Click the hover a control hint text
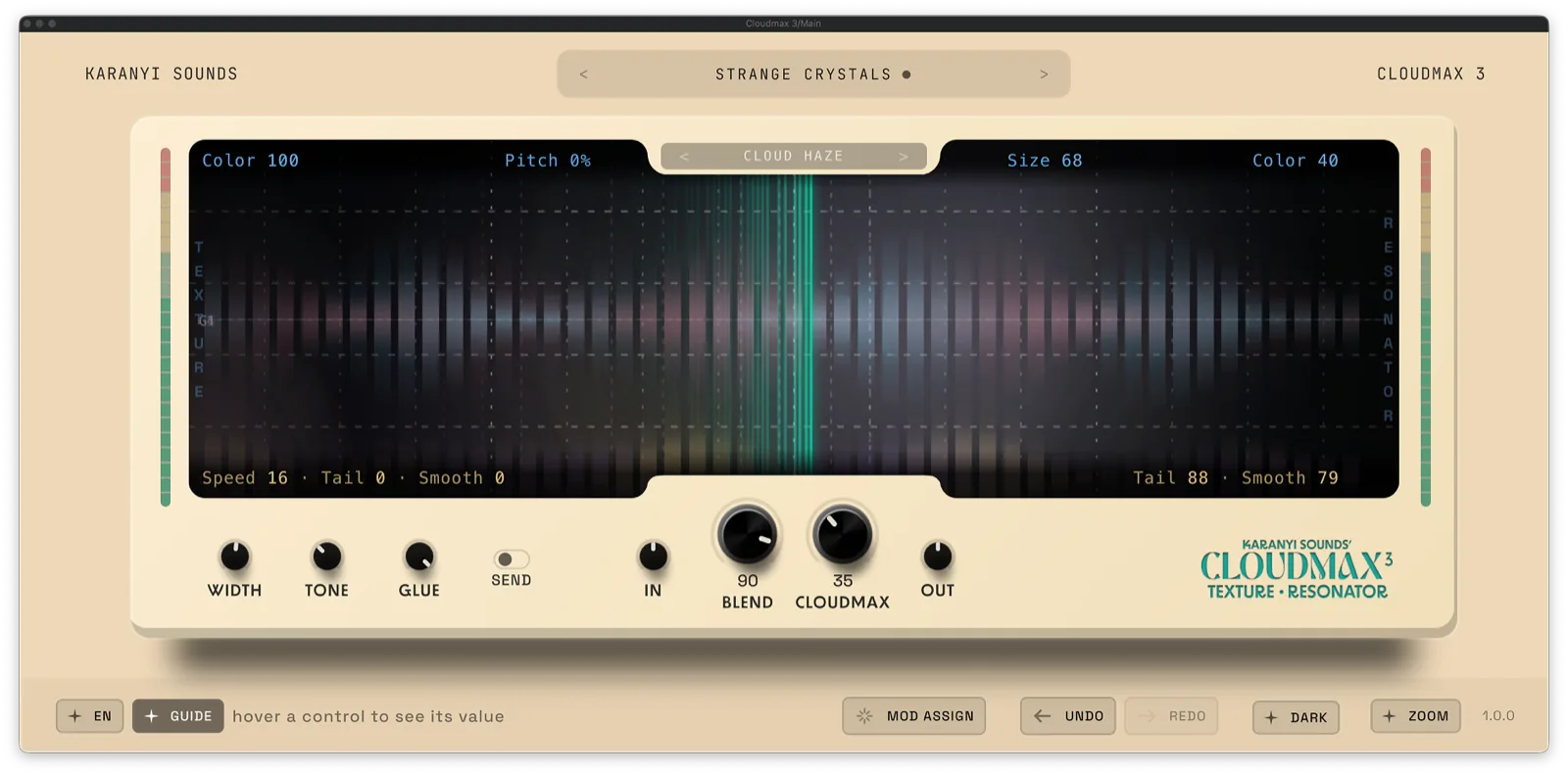The height and width of the screenshot is (775, 1568). (368, 717)
